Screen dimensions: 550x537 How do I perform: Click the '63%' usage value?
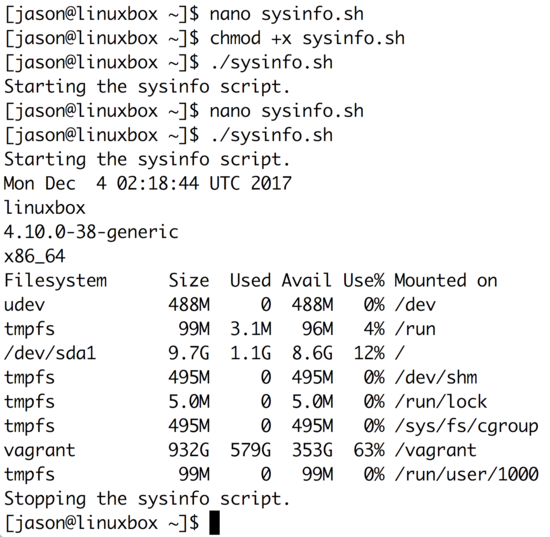coord(369,450)
